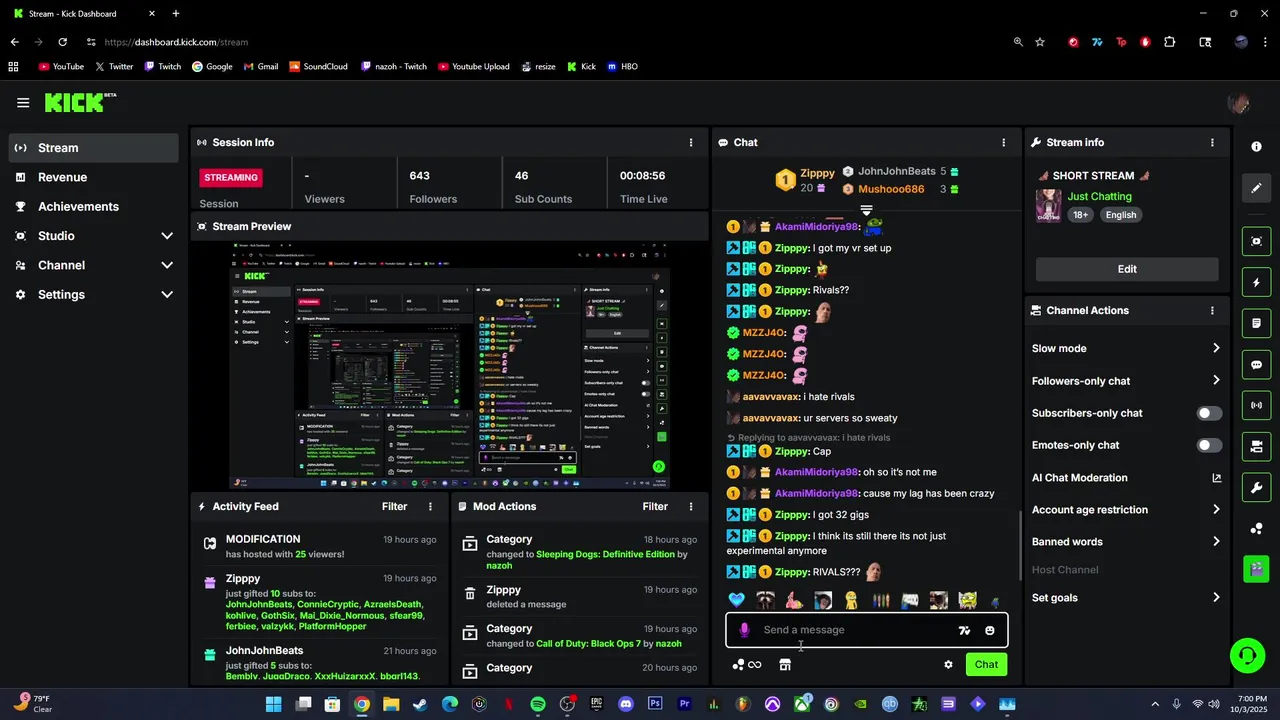The height and width of the screenshot is (720, 1280).
Task: Open Steam from the Windows taskbar
Action: pos(420,704)
